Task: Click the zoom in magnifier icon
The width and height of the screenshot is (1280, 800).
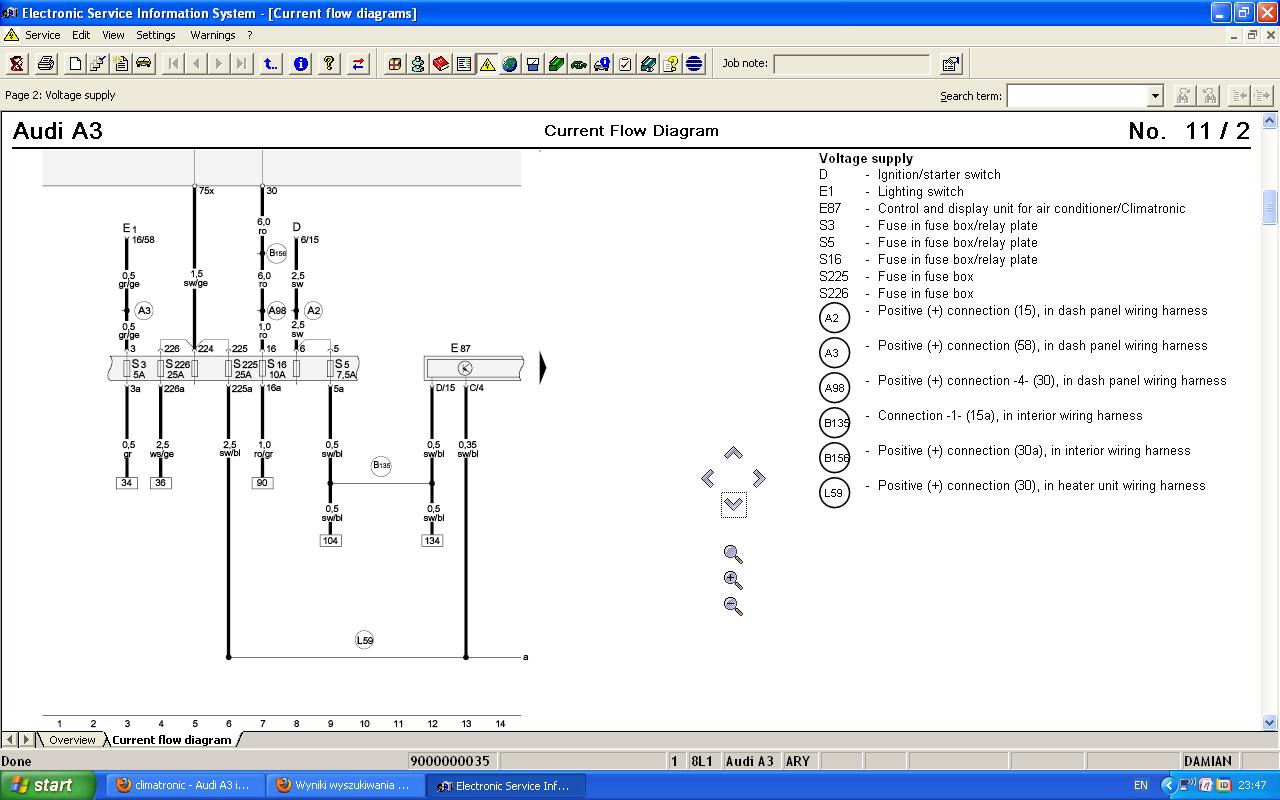Action: [733, 580]
